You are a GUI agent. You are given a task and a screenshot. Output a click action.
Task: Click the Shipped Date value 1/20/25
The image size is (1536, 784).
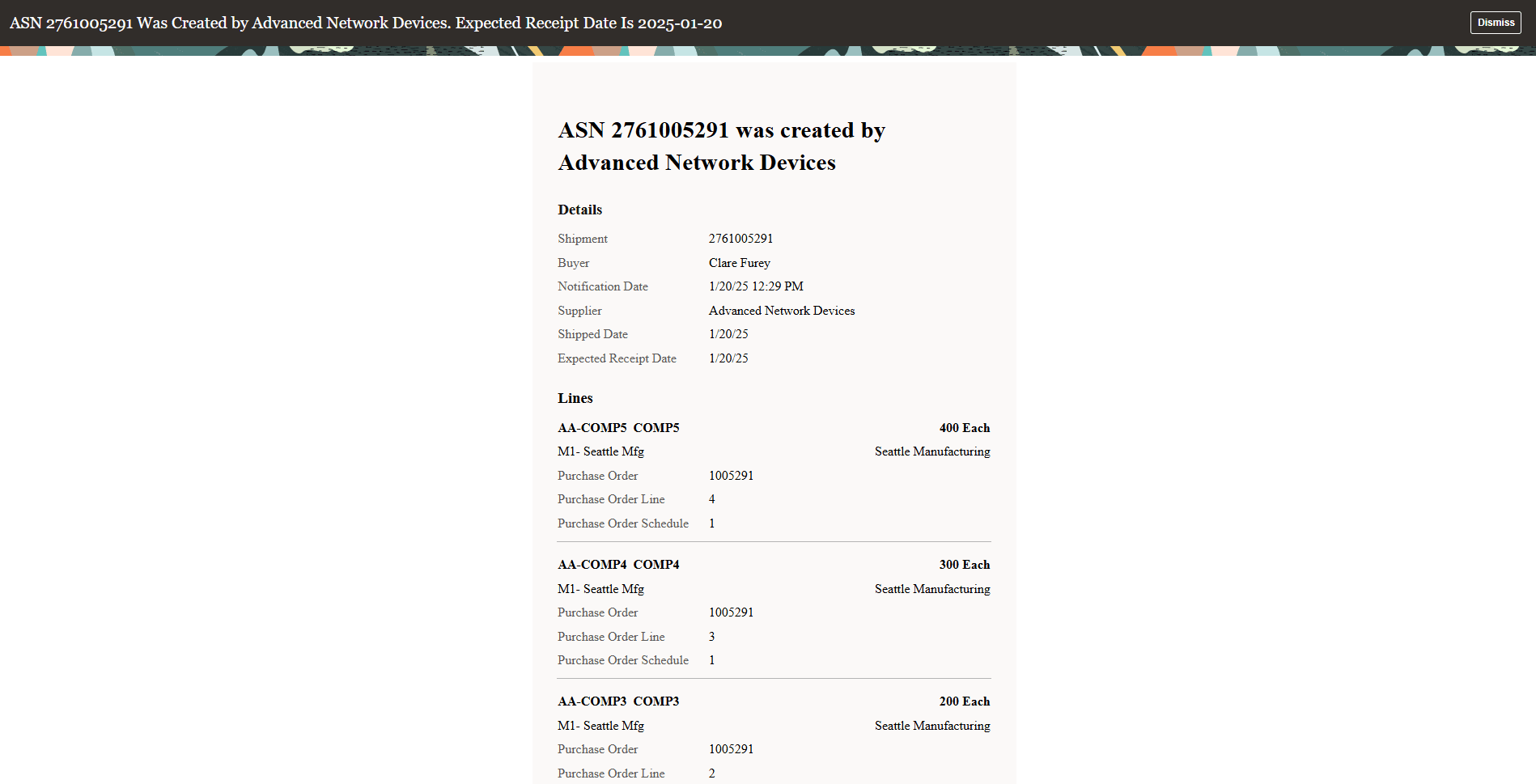click(x=728, y=334)
